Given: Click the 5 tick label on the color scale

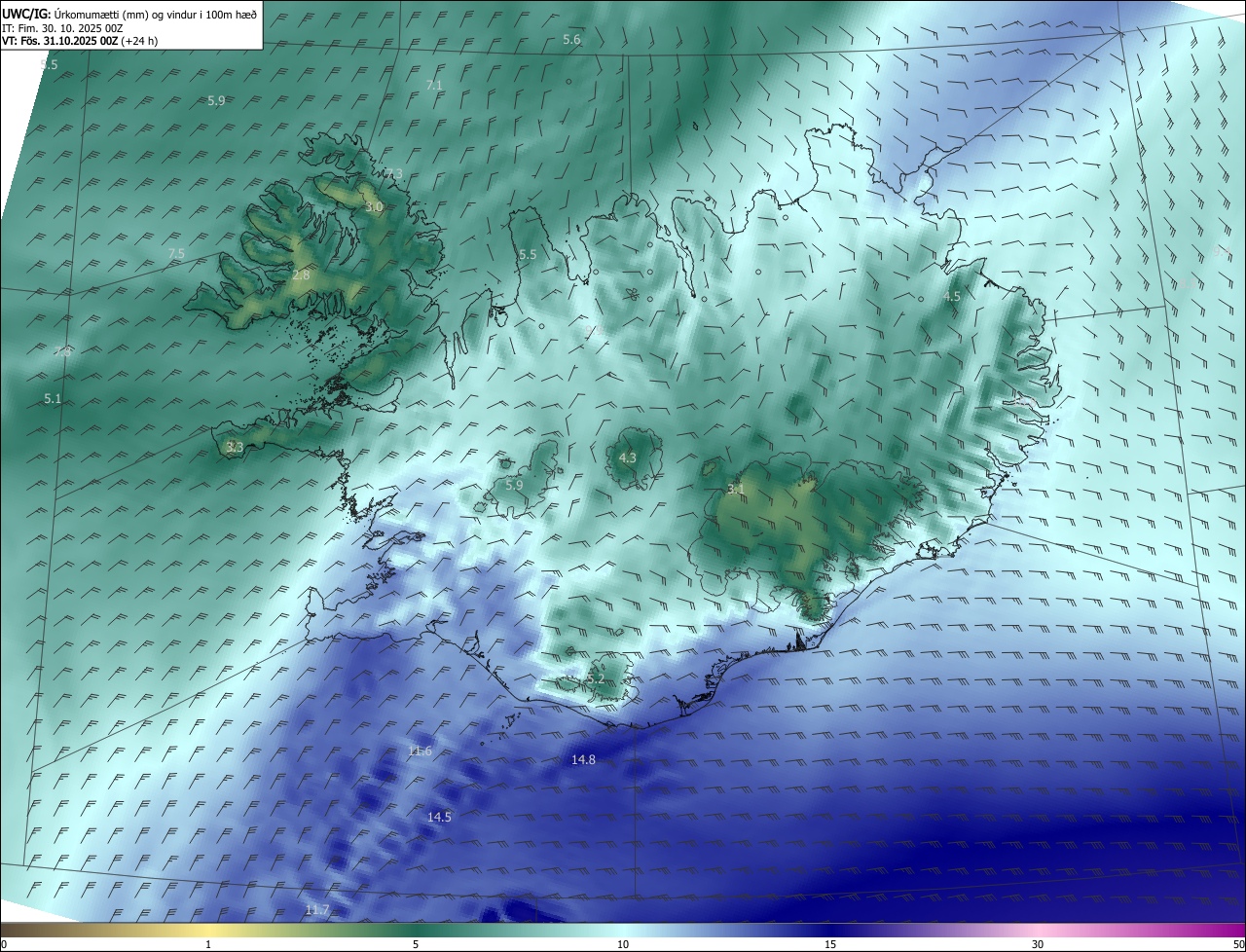Looking at the screenshot, I should (x=416, y=944).
